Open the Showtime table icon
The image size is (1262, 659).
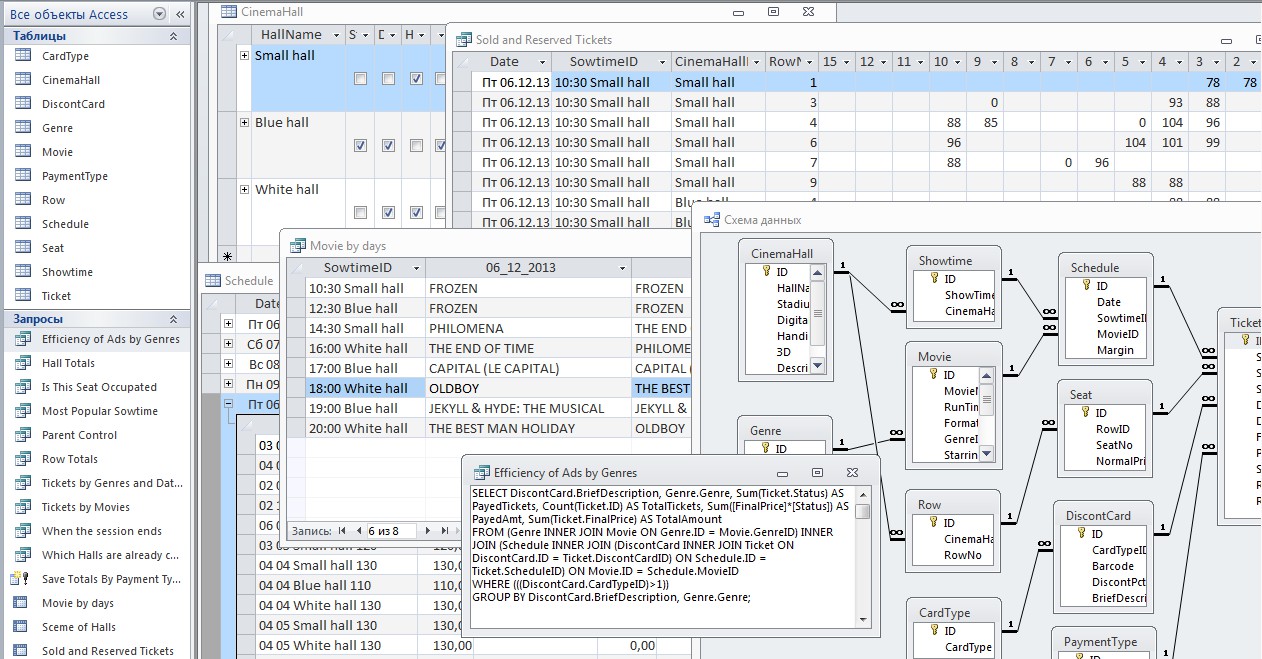coord(23,272)
